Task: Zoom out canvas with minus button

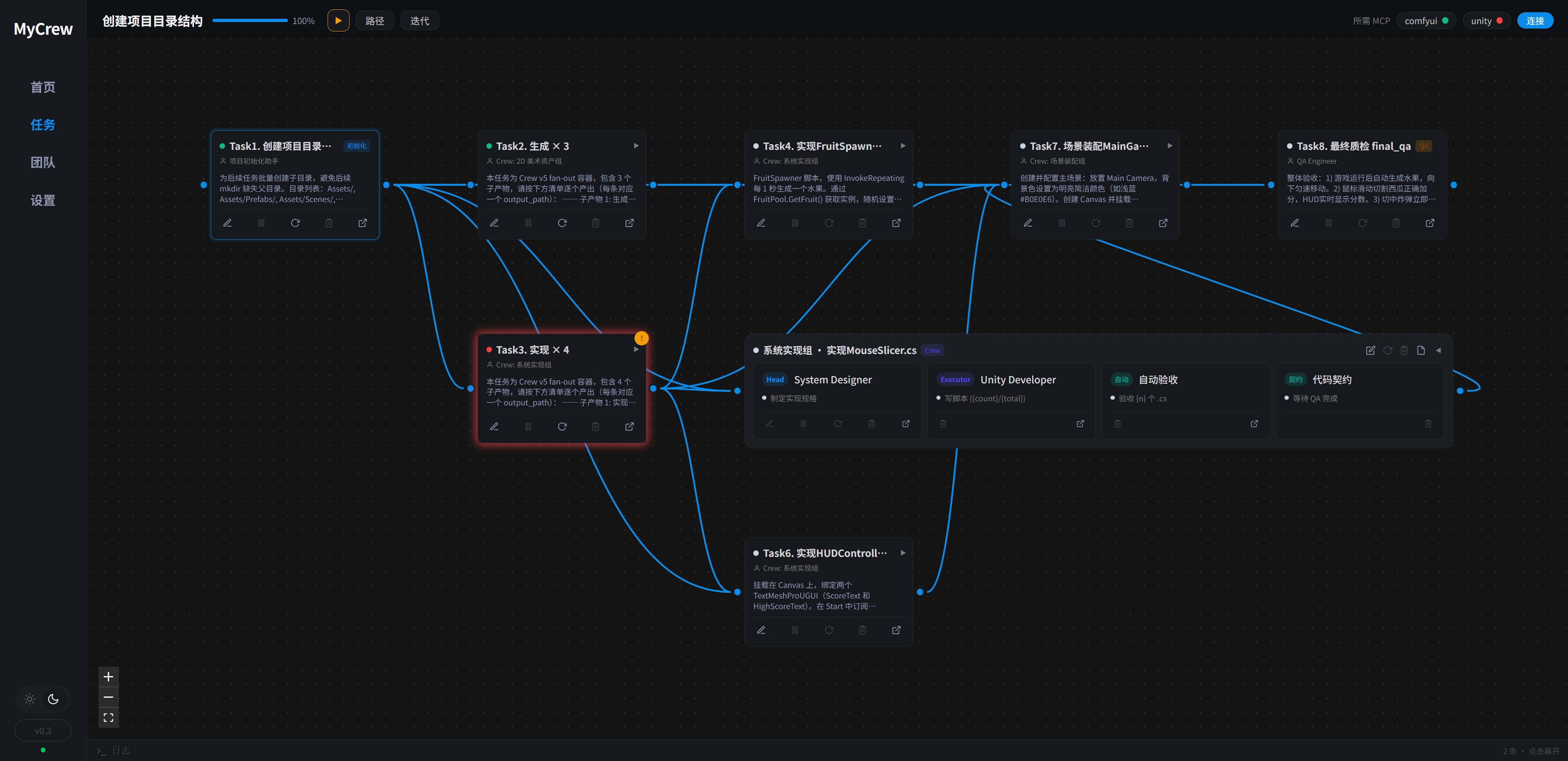Action: 108,697
